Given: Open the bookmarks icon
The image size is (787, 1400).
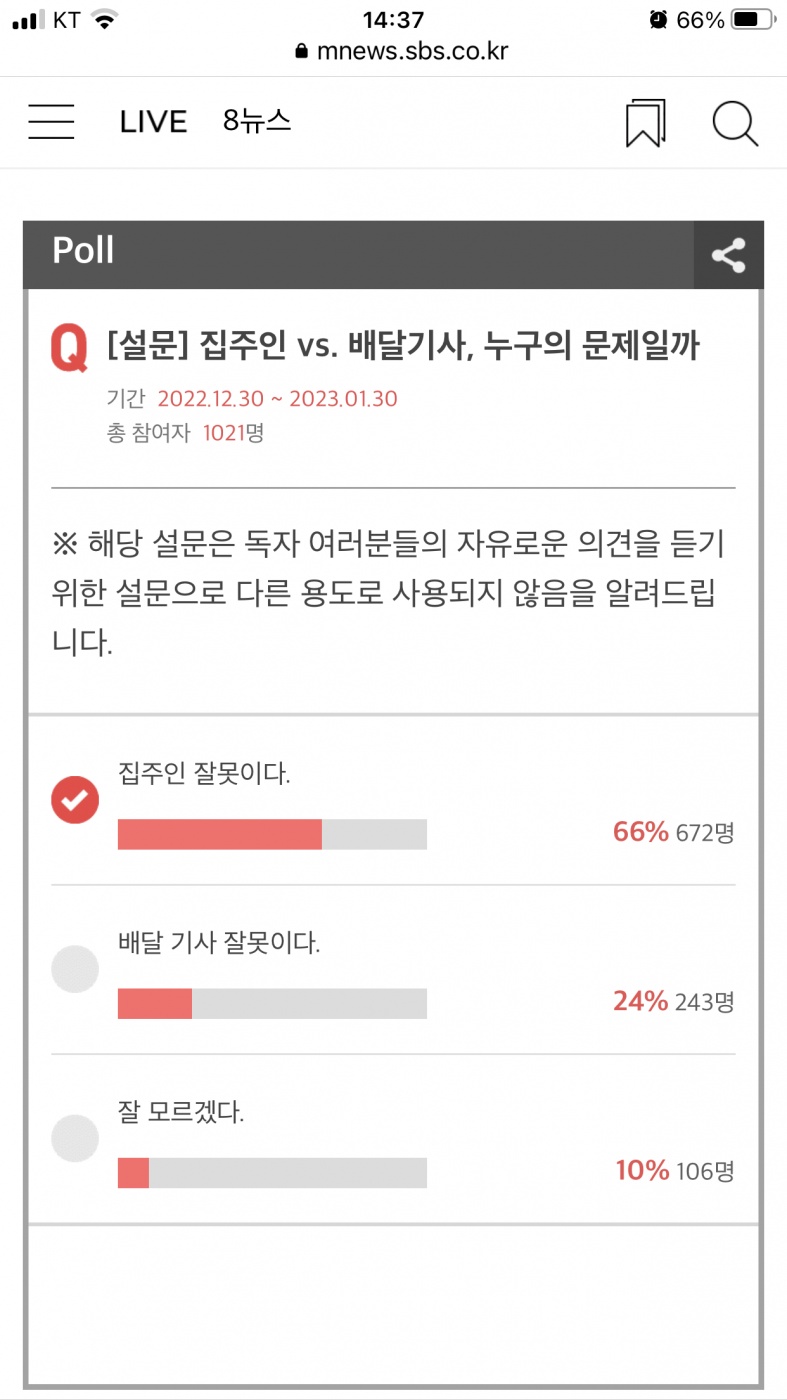Looking at the screenshot, I should tap(646, 123).
